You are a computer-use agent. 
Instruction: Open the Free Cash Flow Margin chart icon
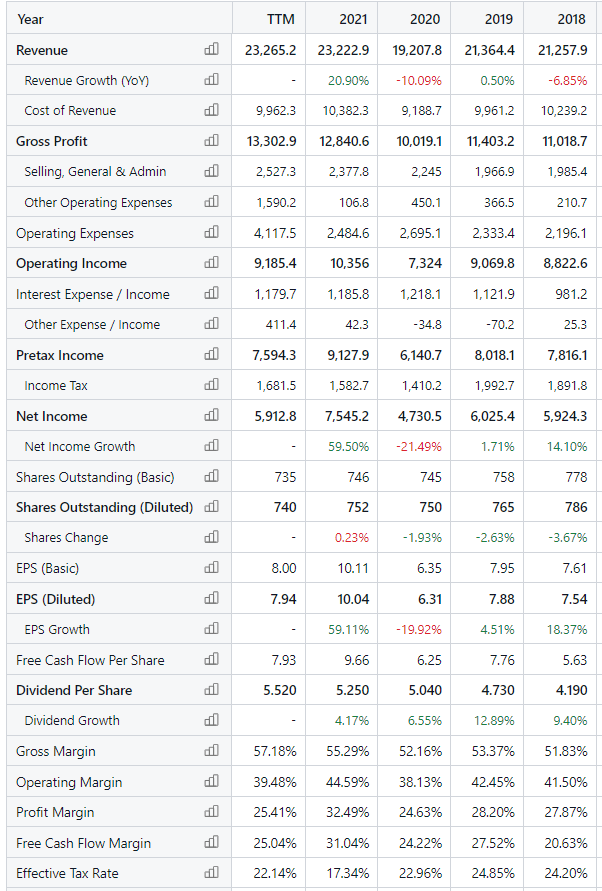coord(211,842)
